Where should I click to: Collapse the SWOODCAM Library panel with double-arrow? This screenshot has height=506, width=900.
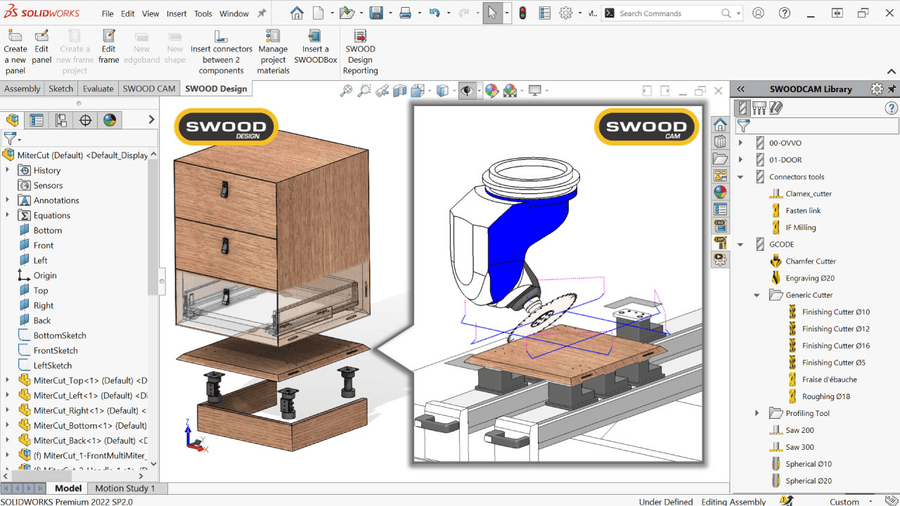click(x=741, y=89)
